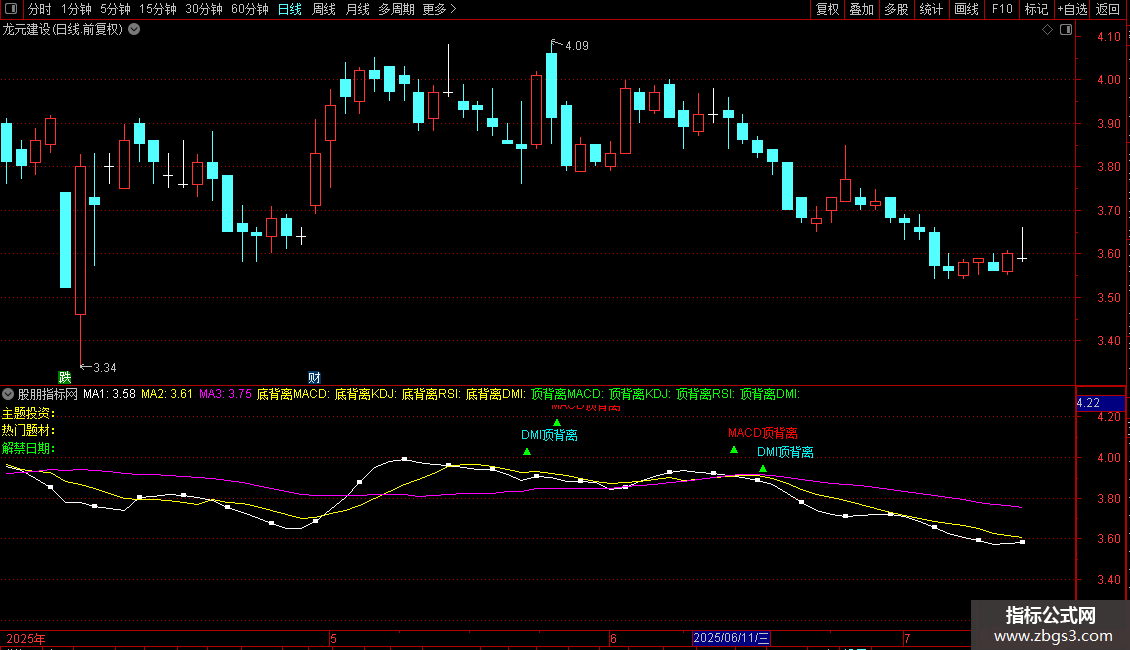Click the 主题投资 label

(x=28, y=413)
